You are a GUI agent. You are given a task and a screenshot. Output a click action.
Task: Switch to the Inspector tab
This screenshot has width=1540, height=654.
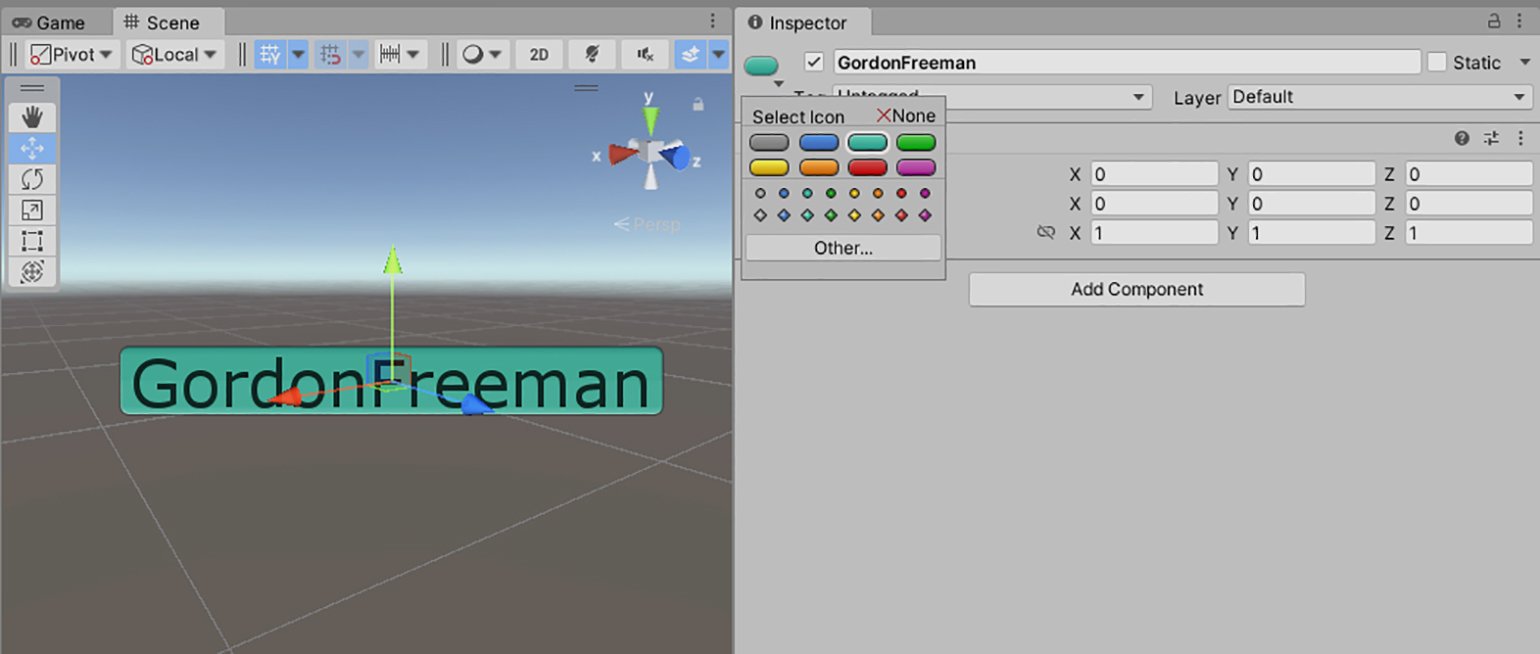pos(798,22)
